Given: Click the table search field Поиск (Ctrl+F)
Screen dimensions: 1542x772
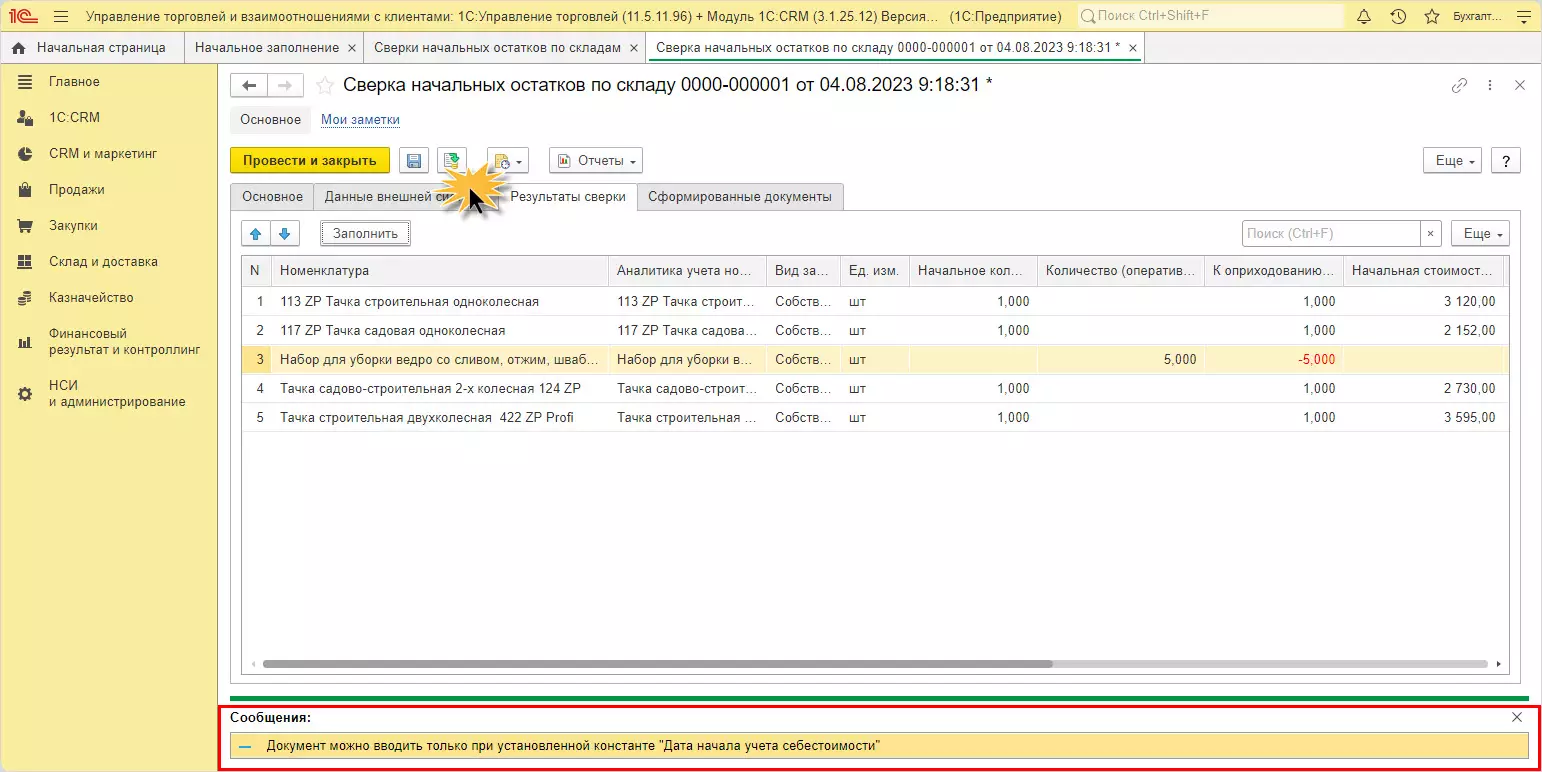Looking at the screenshot, I should (x=1330, y=234).
